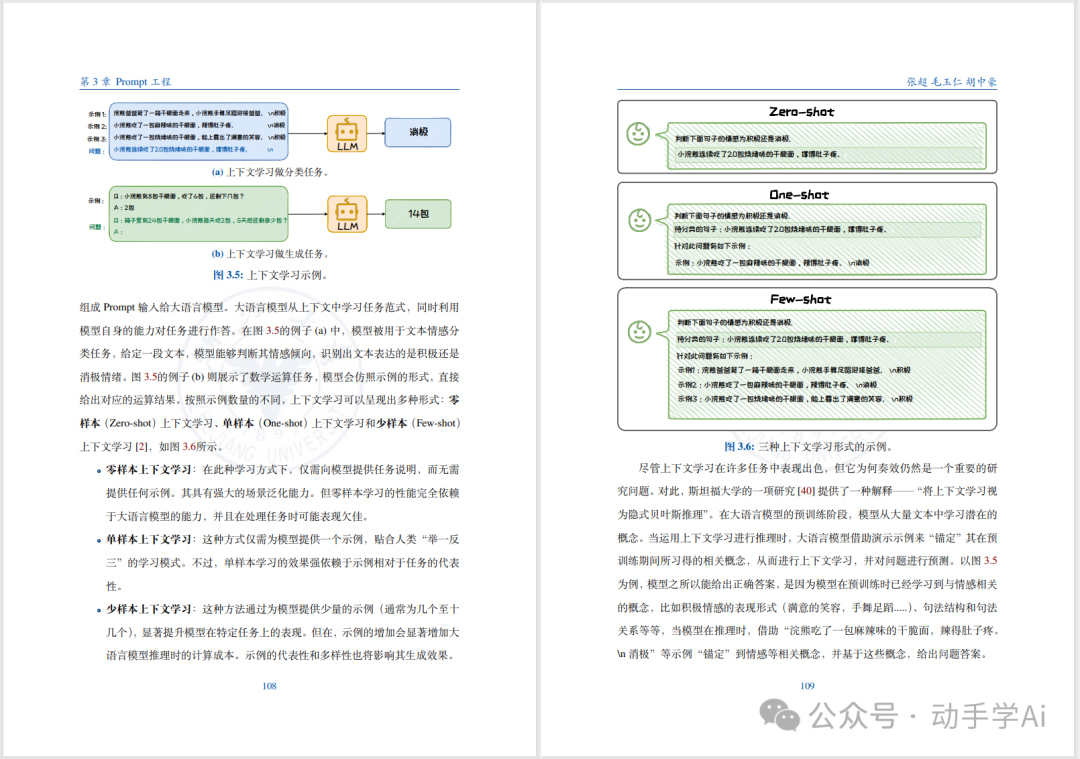The height and width of the screenshot is (759, 1080).
Task: Follow the '3.6' figure link before '所示'
Action: 189,446
